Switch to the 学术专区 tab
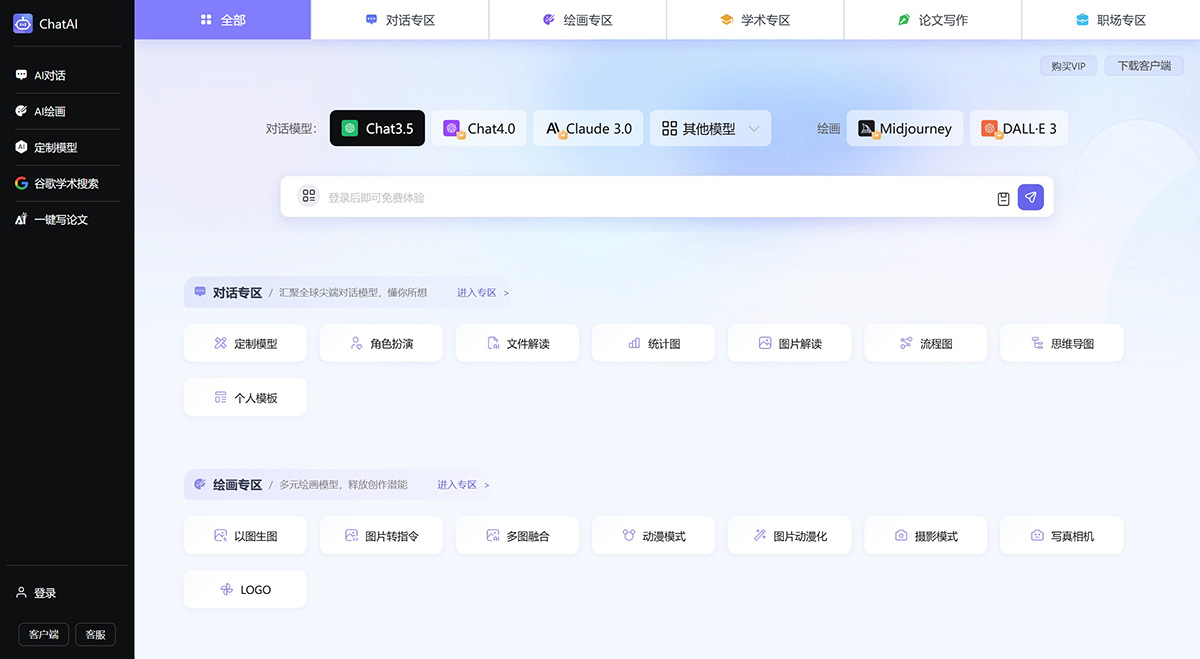The width and height of the screenshot is (1200, 659). coord(755,19)
